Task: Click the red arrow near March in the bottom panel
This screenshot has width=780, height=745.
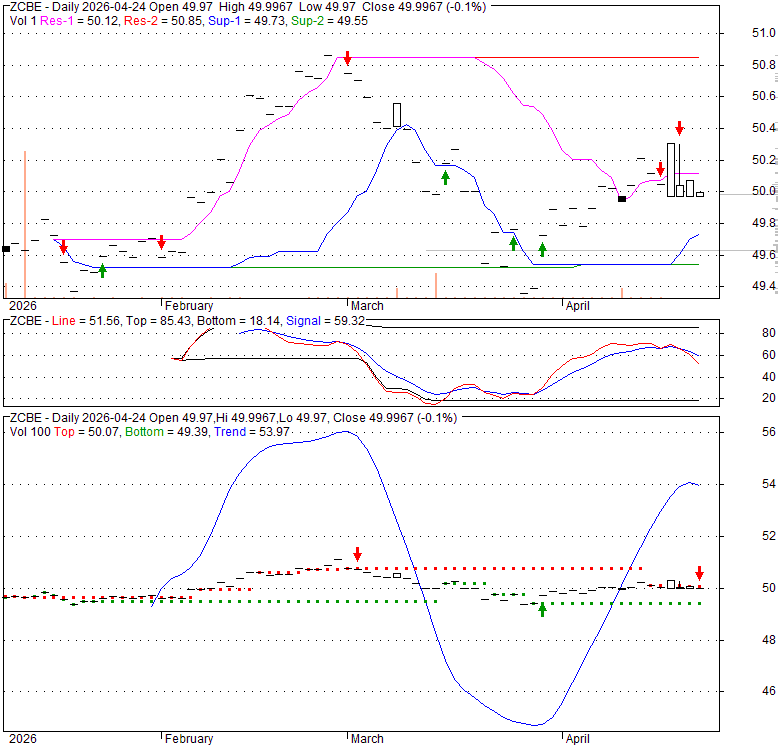Action: pos(357,554)
